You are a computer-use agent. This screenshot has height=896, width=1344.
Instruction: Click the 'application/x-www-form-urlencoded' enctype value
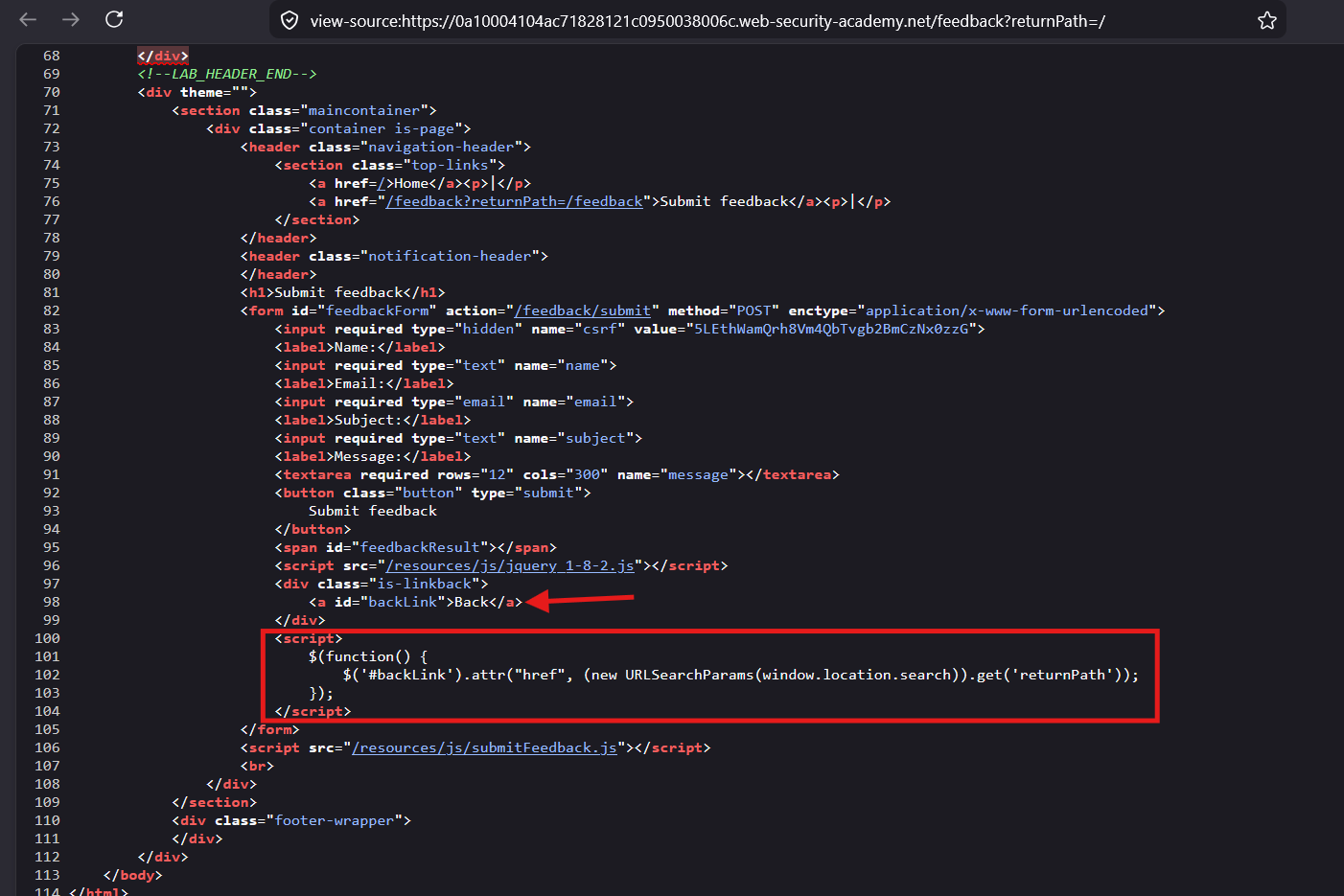[1007, 310]
